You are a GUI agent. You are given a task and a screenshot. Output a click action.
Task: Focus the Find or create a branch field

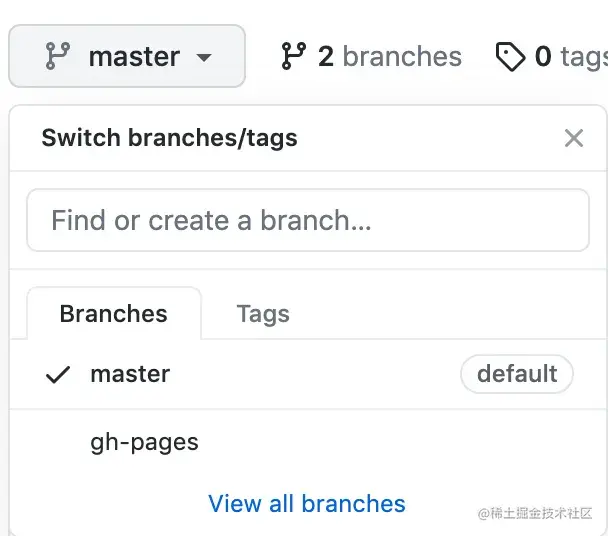point(307,220)
